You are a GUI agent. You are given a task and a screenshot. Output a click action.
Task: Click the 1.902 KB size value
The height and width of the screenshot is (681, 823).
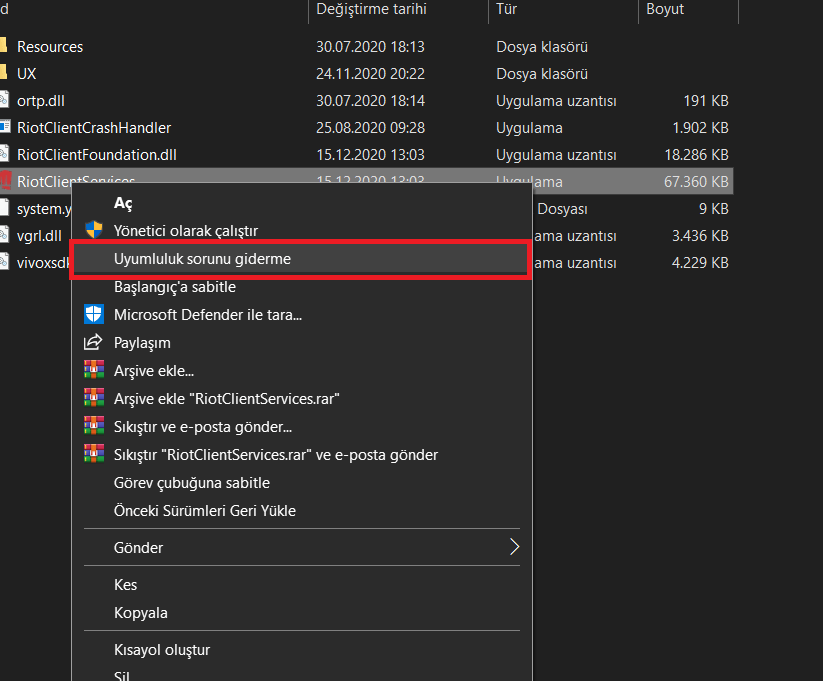coord(700,128)
